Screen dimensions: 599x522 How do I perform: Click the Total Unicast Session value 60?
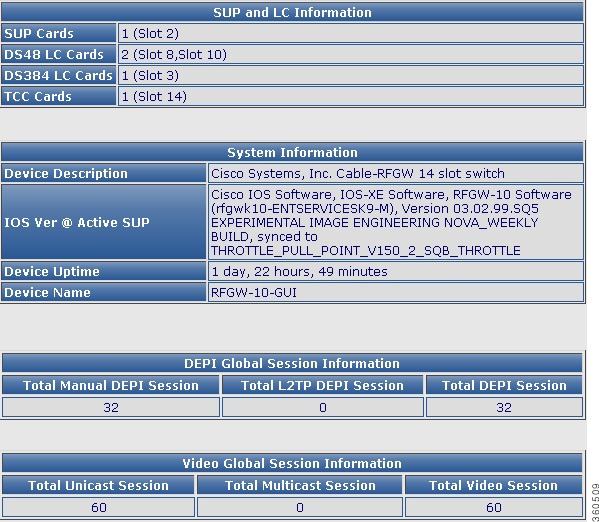pos(99,507)
